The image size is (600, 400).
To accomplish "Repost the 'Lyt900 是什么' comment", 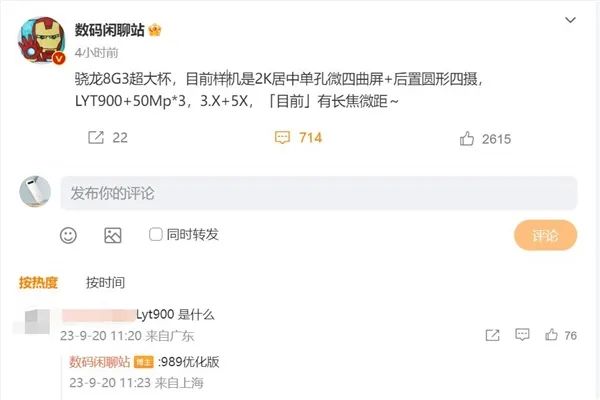I will coord(492,335).
